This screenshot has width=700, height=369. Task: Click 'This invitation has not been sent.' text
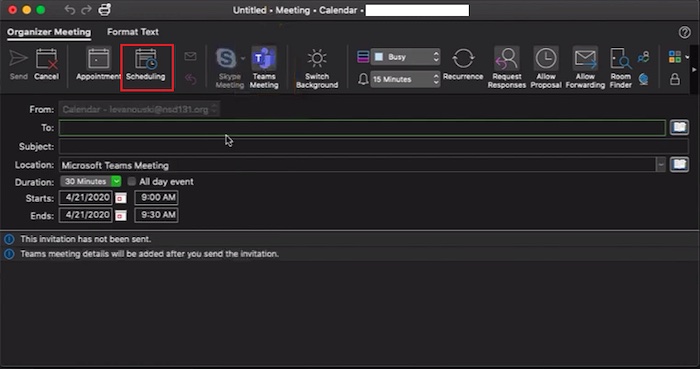(86, 239)
